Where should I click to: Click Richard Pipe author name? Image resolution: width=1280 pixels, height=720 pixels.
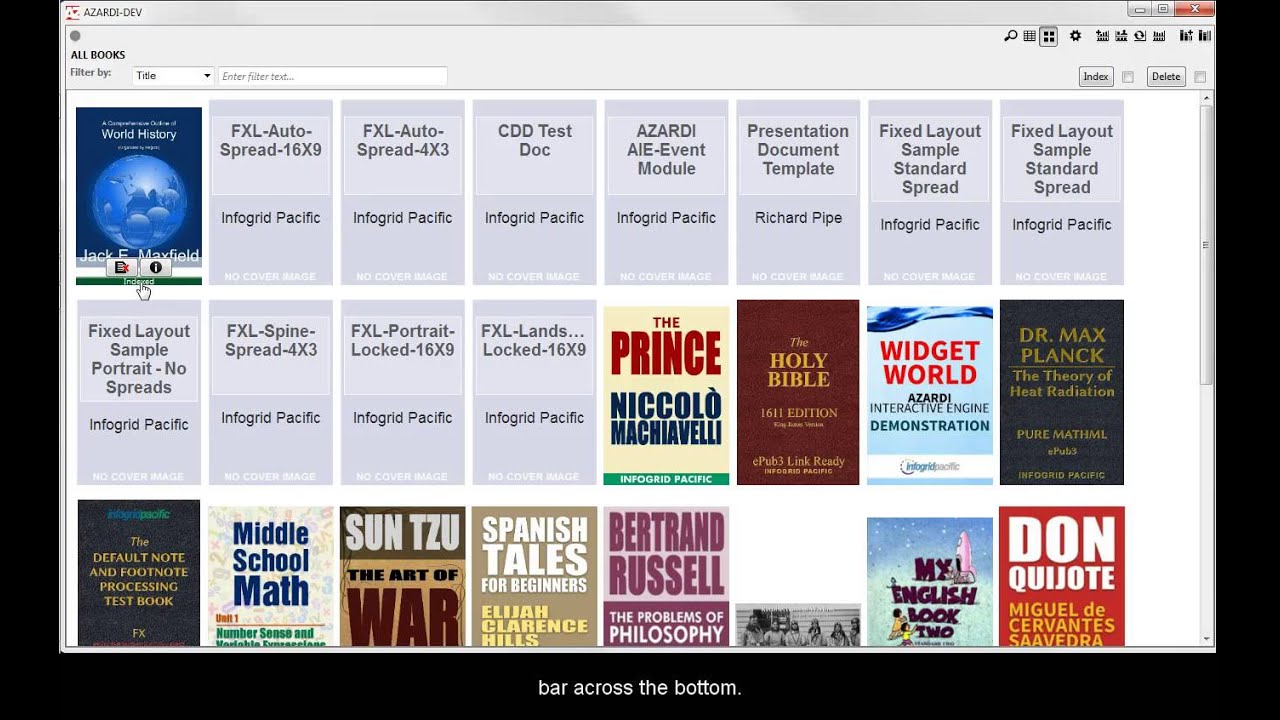click(x=798, y=218)
